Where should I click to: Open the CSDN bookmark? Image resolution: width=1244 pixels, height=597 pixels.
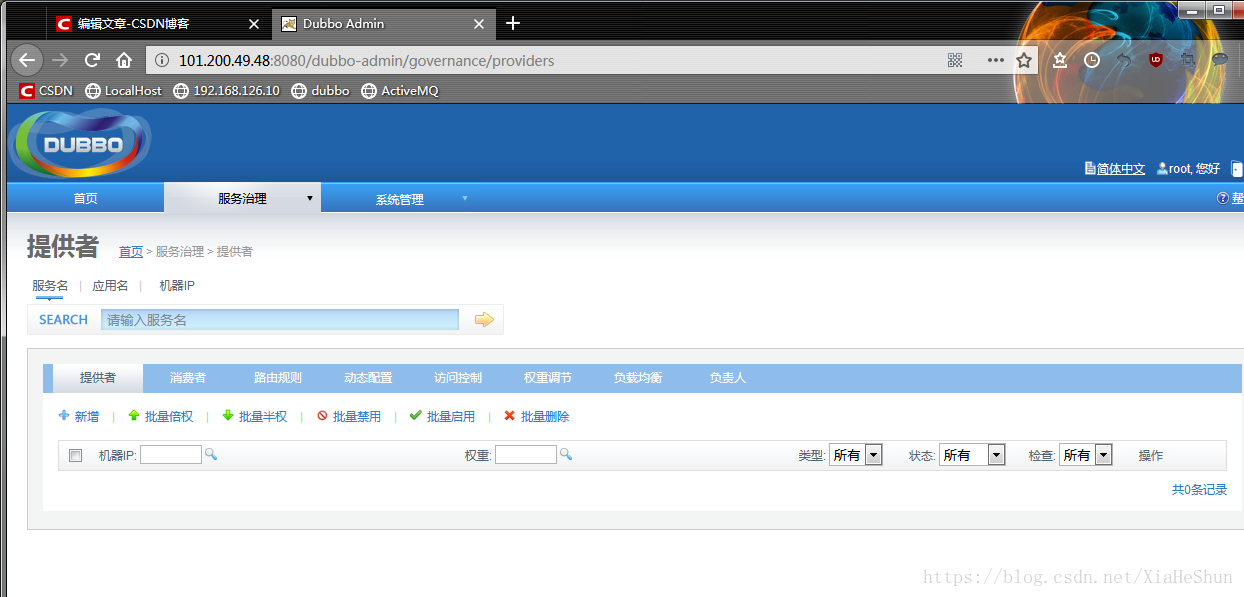pyautogui.click(x=46, y=90)
